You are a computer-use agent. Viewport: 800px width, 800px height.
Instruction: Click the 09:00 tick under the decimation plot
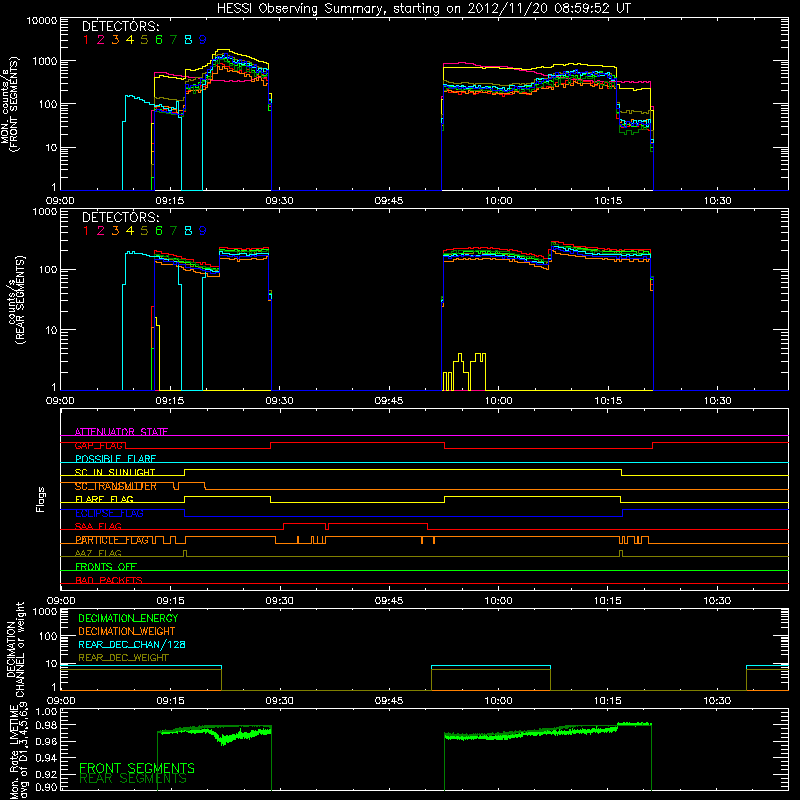(60, 701)
